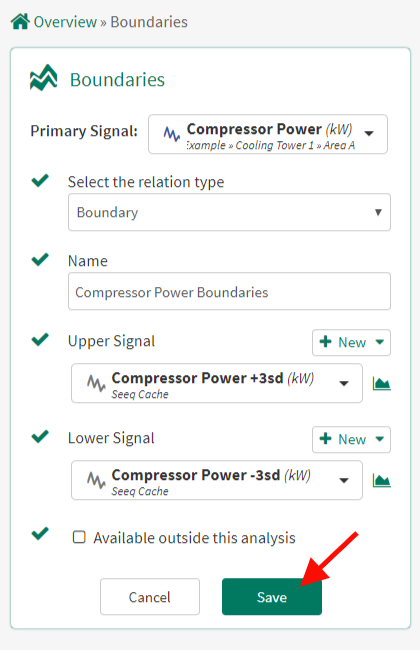Open the Compressor Power +3sd signal dropdown
420x650 pixels.
217,383
